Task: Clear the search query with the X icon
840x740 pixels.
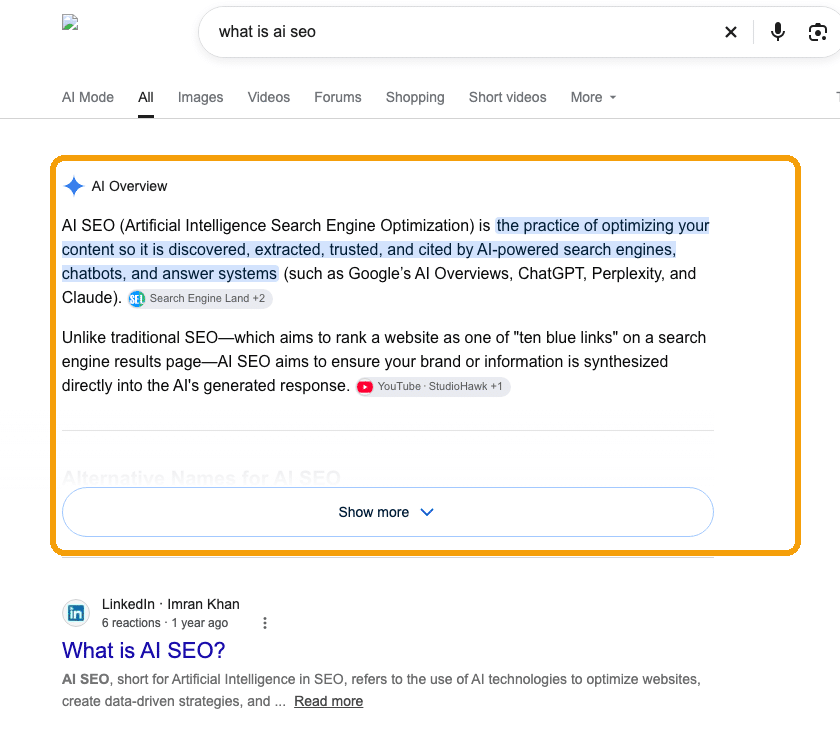Action: [731, 32]
